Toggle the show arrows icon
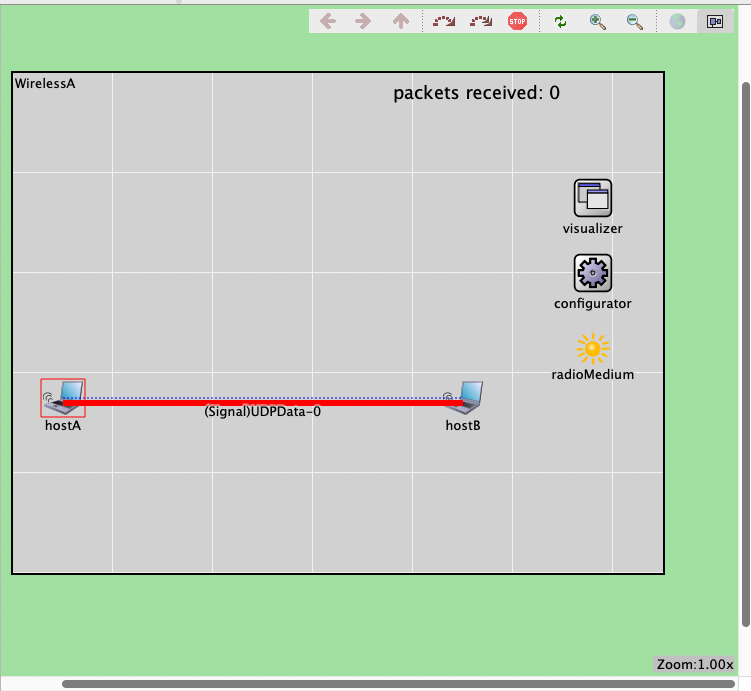The width and height of the screenshot is (751, 691). pyautogui.click(x=444, y=21)
